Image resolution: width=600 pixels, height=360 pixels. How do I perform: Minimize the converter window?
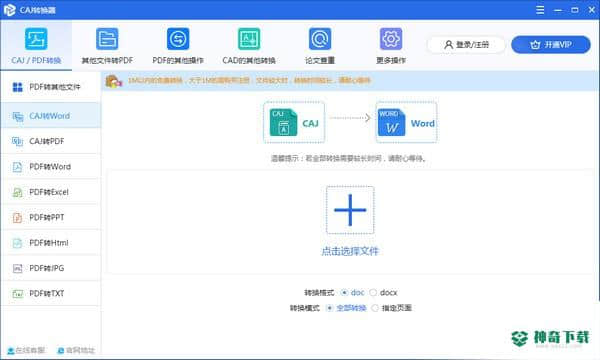(558, 10)
